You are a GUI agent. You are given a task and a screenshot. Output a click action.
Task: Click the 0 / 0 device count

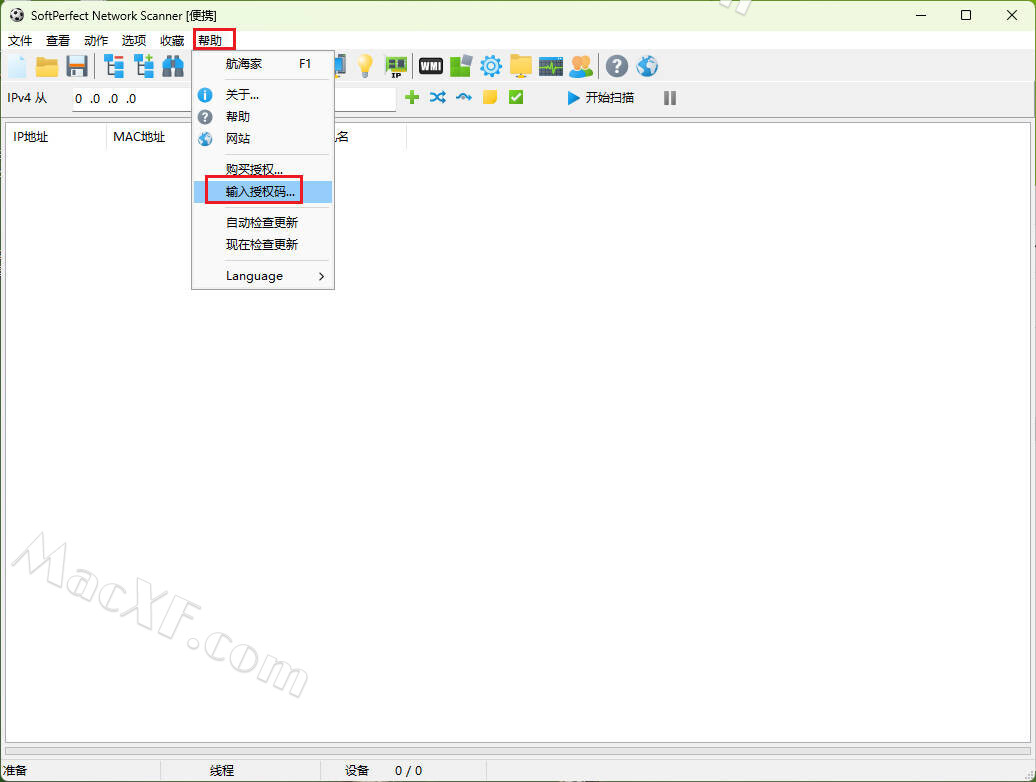408,771
